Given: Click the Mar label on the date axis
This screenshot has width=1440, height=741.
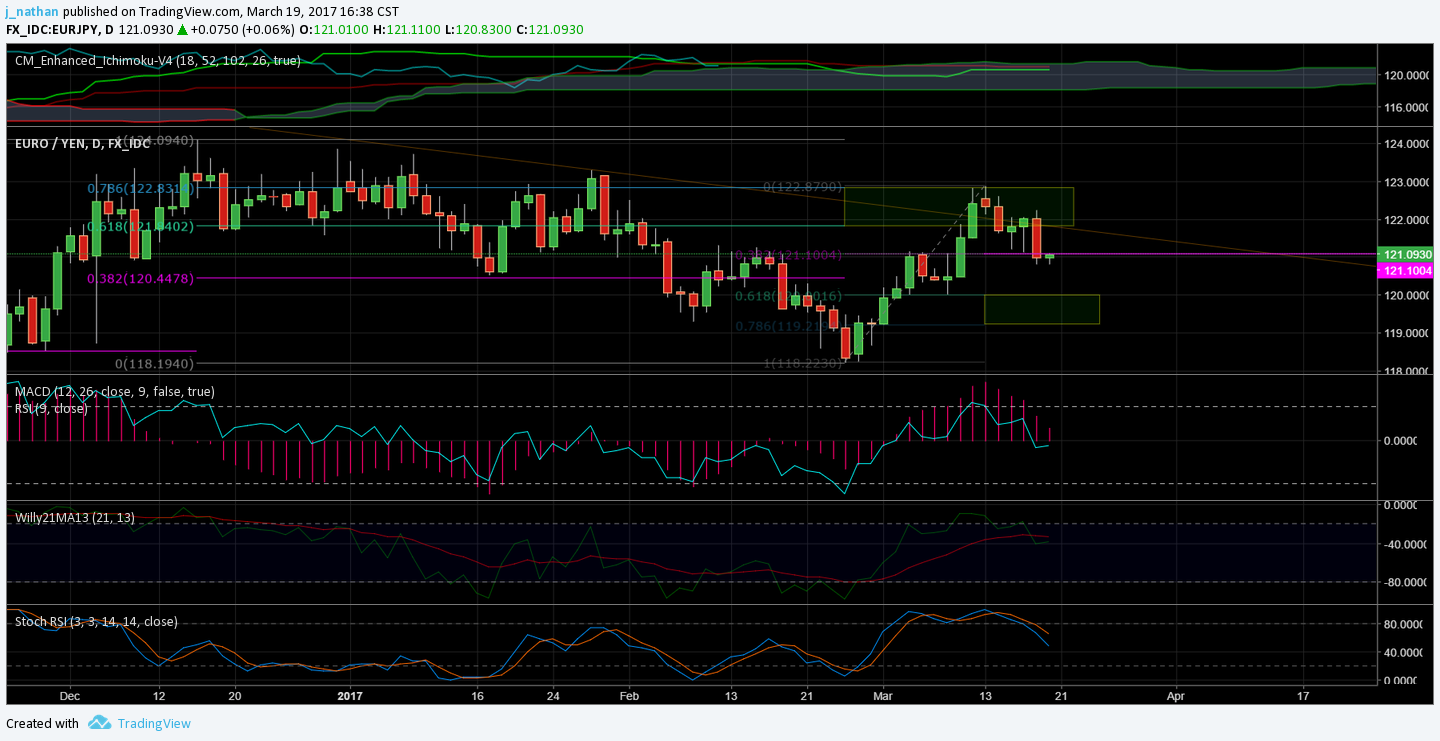Looking at the screenshot, I should (x=883, y=695).
